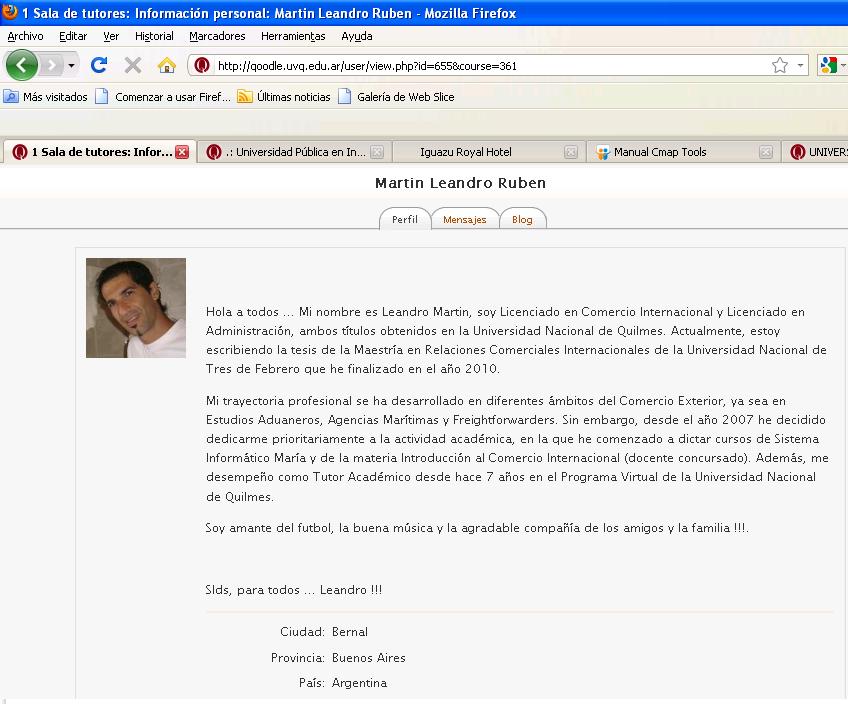Open the Editar menu

tap(73, 36)
